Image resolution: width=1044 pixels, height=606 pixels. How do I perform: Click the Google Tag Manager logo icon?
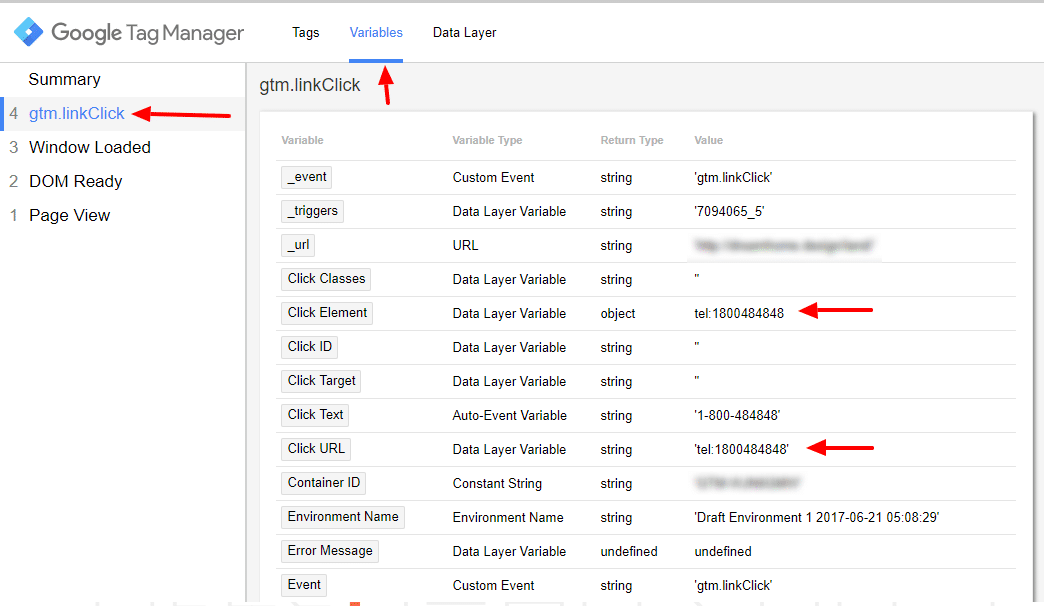[28, 33]
